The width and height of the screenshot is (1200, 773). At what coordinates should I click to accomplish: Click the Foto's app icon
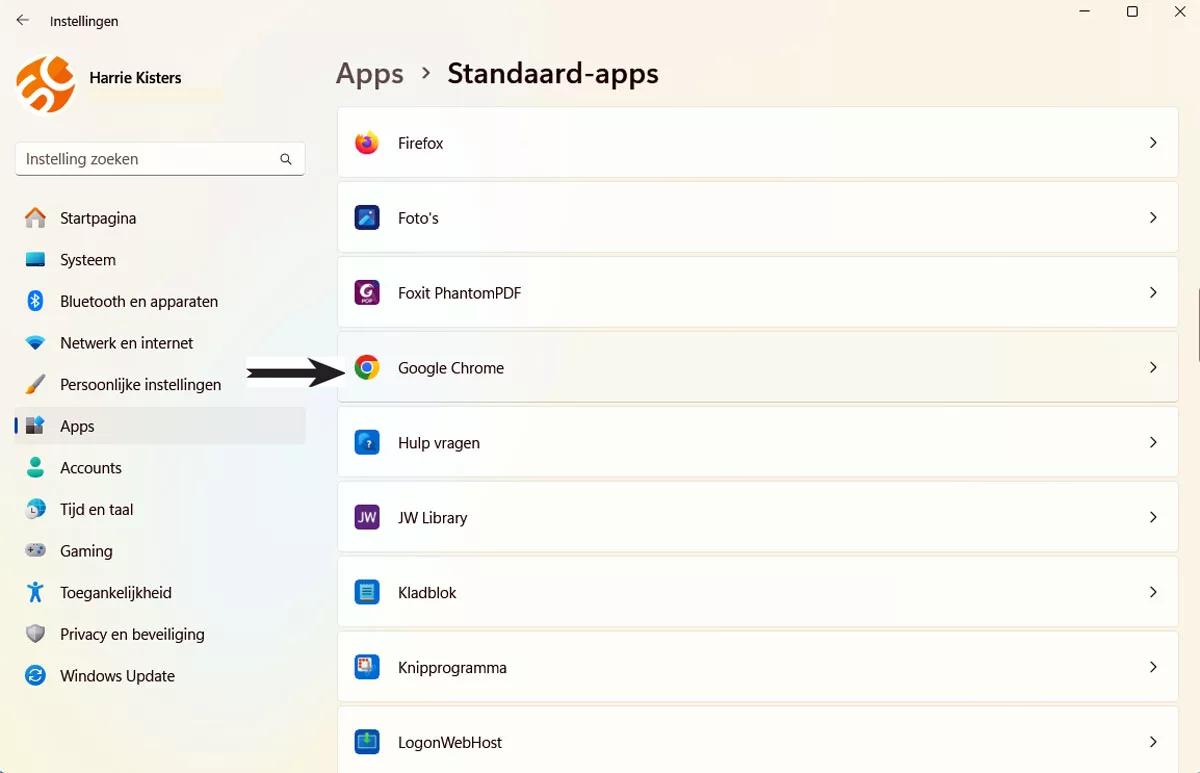click(x=367, y=218)
